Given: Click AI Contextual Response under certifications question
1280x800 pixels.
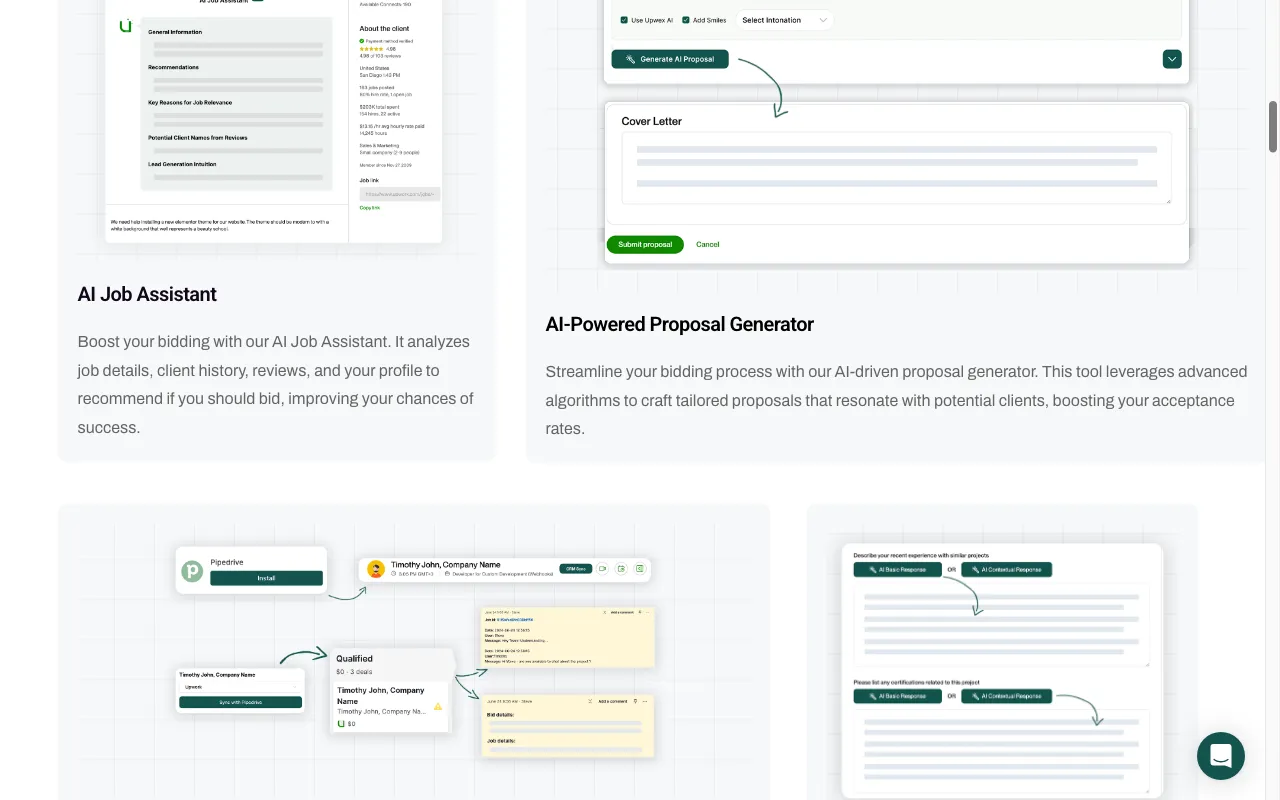Looking at the screenshot, I should pyautogui.click(x=1006, y=696).
